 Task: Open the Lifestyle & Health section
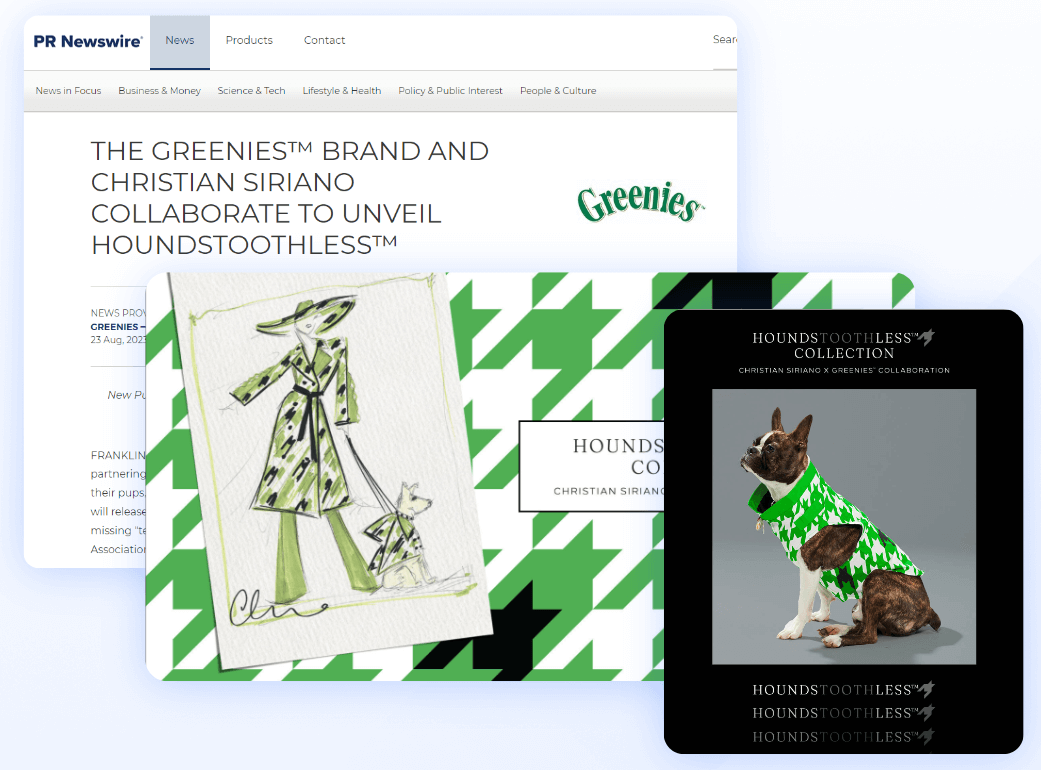click(x=341, y=90)
